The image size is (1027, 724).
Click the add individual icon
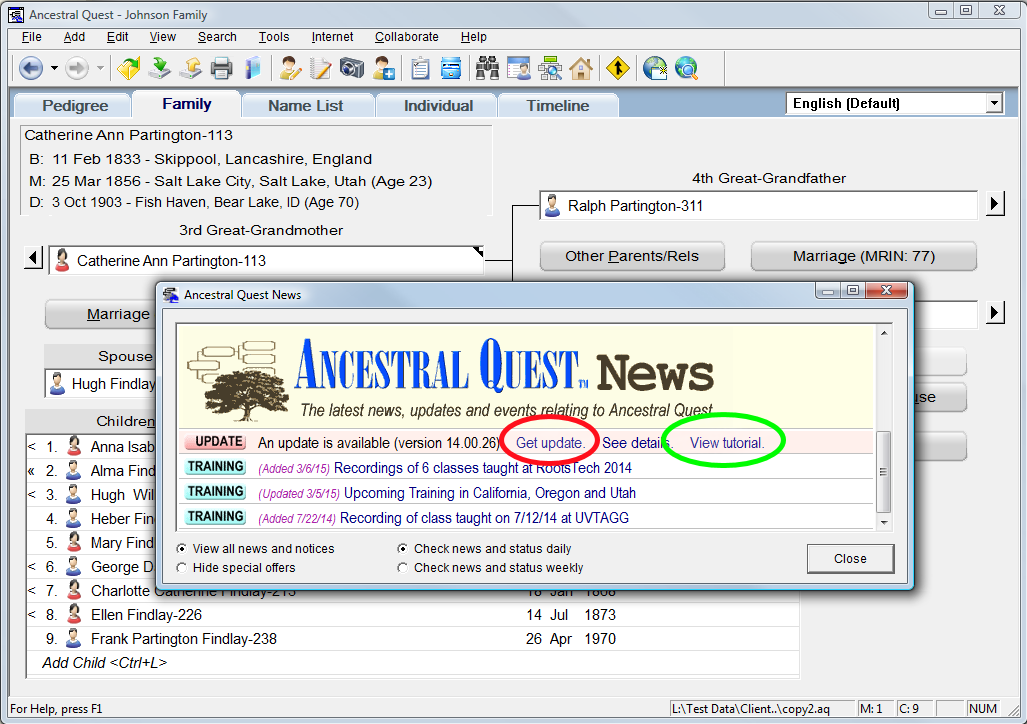pos(384,69)
